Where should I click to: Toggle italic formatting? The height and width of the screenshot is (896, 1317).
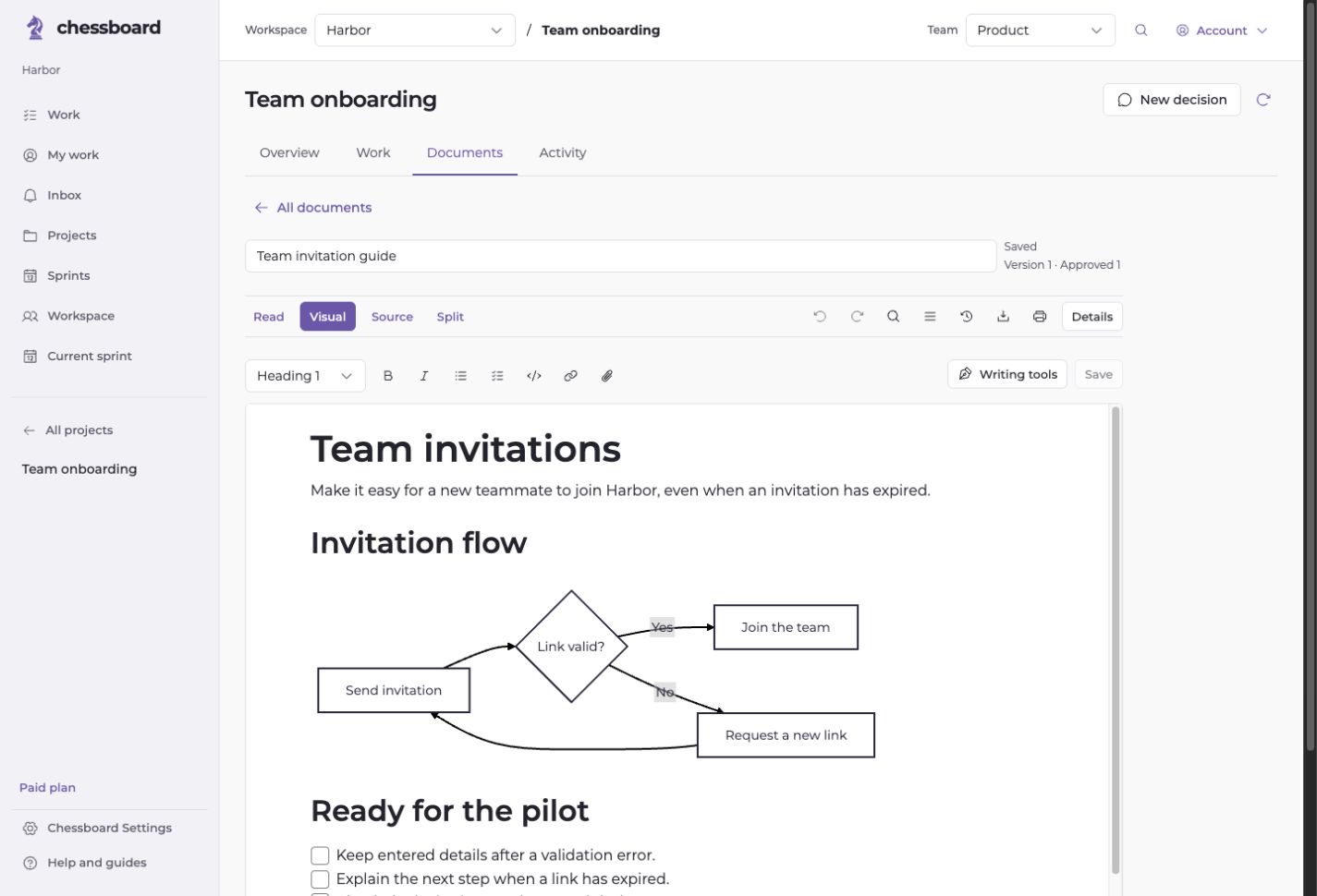[x=424, y=376]
